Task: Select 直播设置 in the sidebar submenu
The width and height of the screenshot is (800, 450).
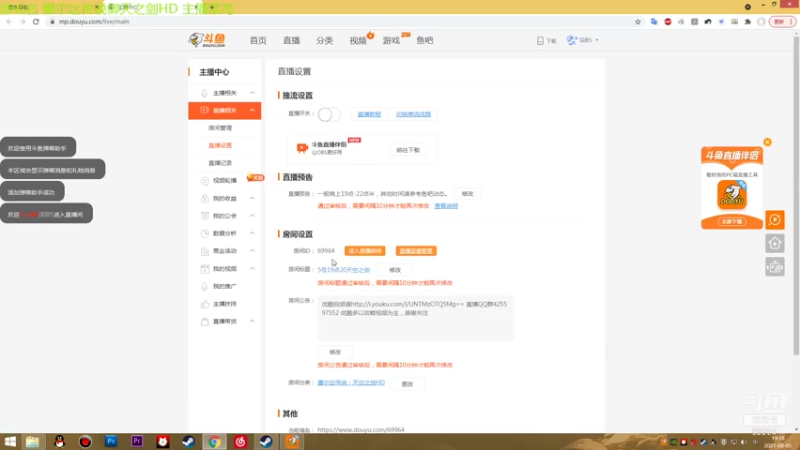Action: pos(220,145)
